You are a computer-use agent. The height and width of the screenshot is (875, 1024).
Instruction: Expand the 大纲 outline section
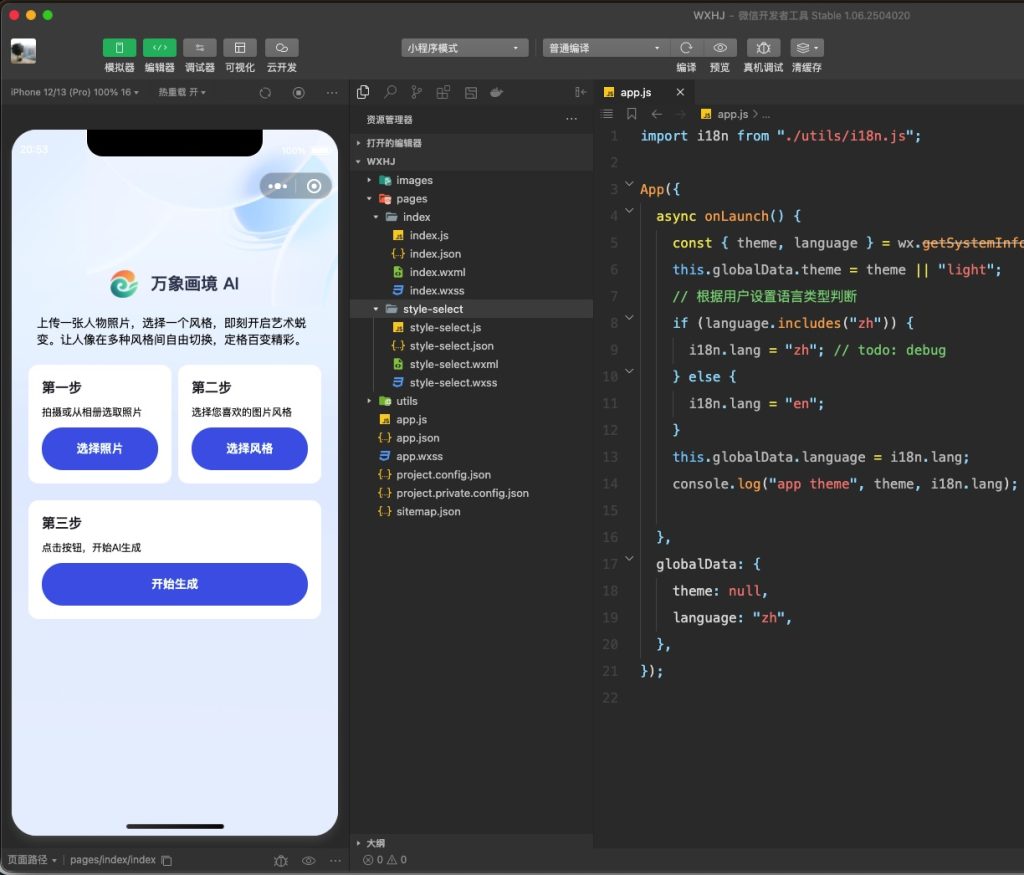(377, 843)
